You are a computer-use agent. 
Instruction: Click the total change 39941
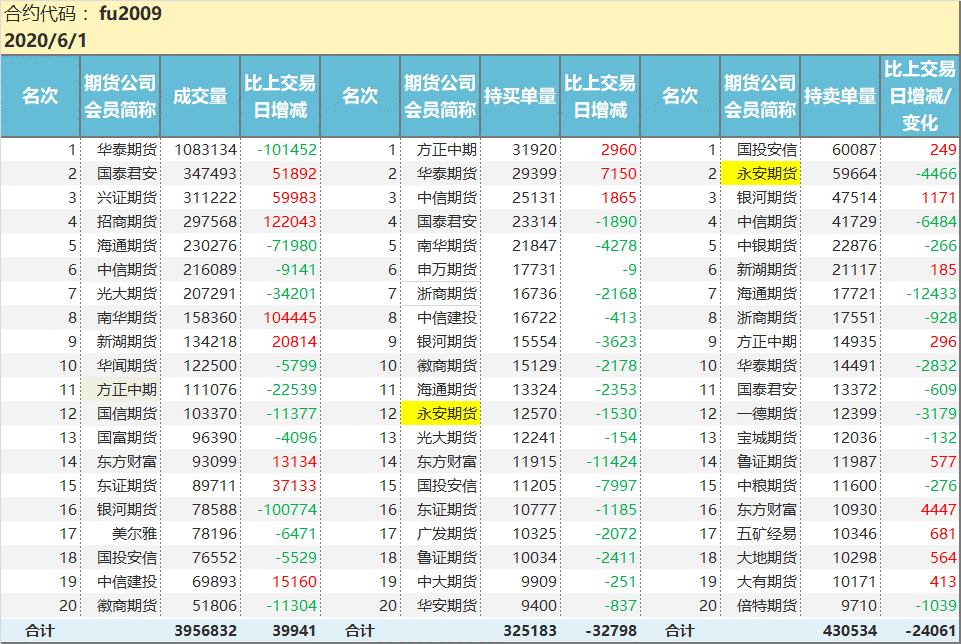coord(294,631)
